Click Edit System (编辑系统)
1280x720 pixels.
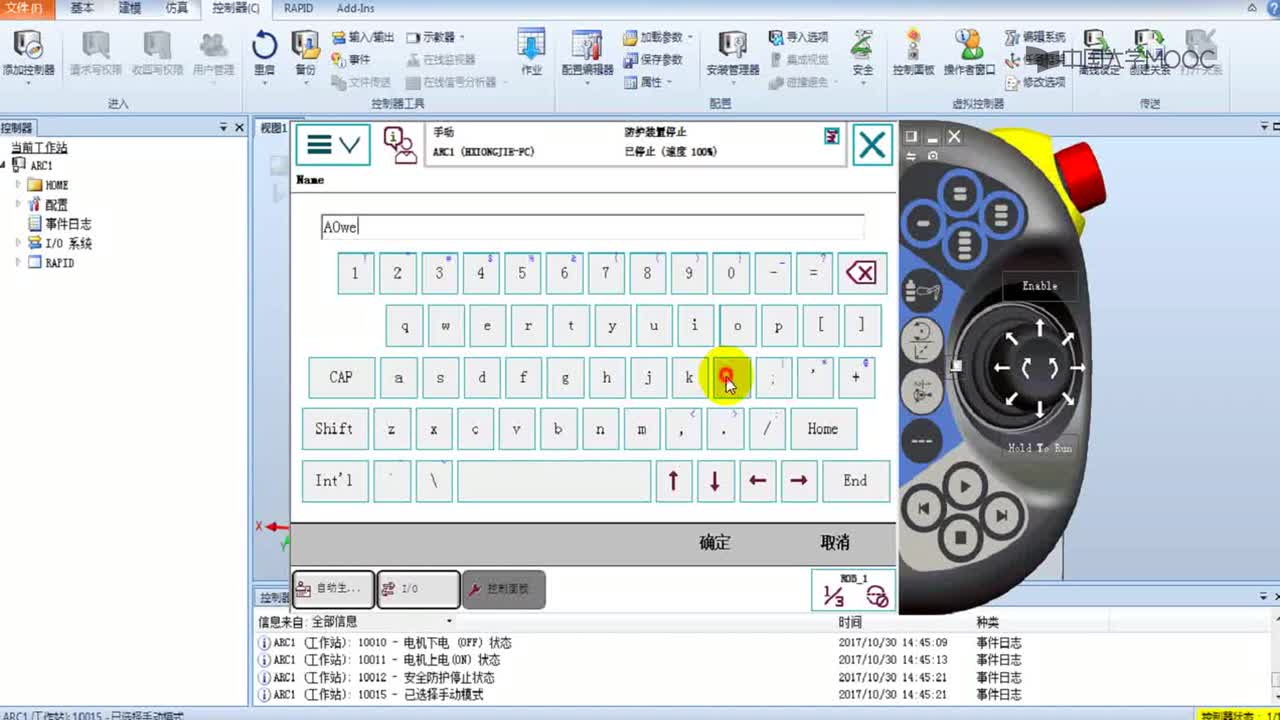(x=1035, y=37)
